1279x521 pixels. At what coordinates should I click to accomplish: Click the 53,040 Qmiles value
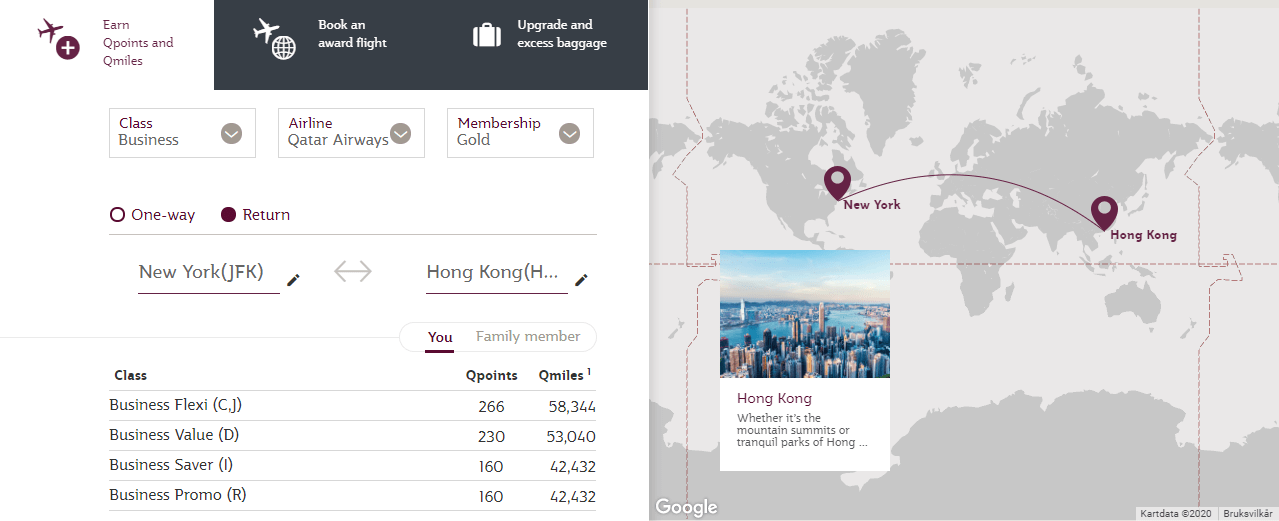click(x=572, y=437)
